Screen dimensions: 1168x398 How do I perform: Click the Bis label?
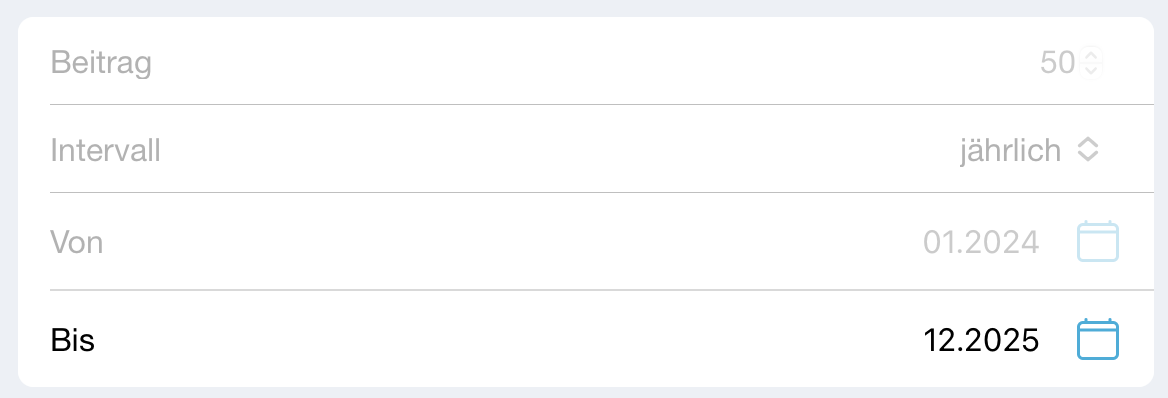[73, 341]
